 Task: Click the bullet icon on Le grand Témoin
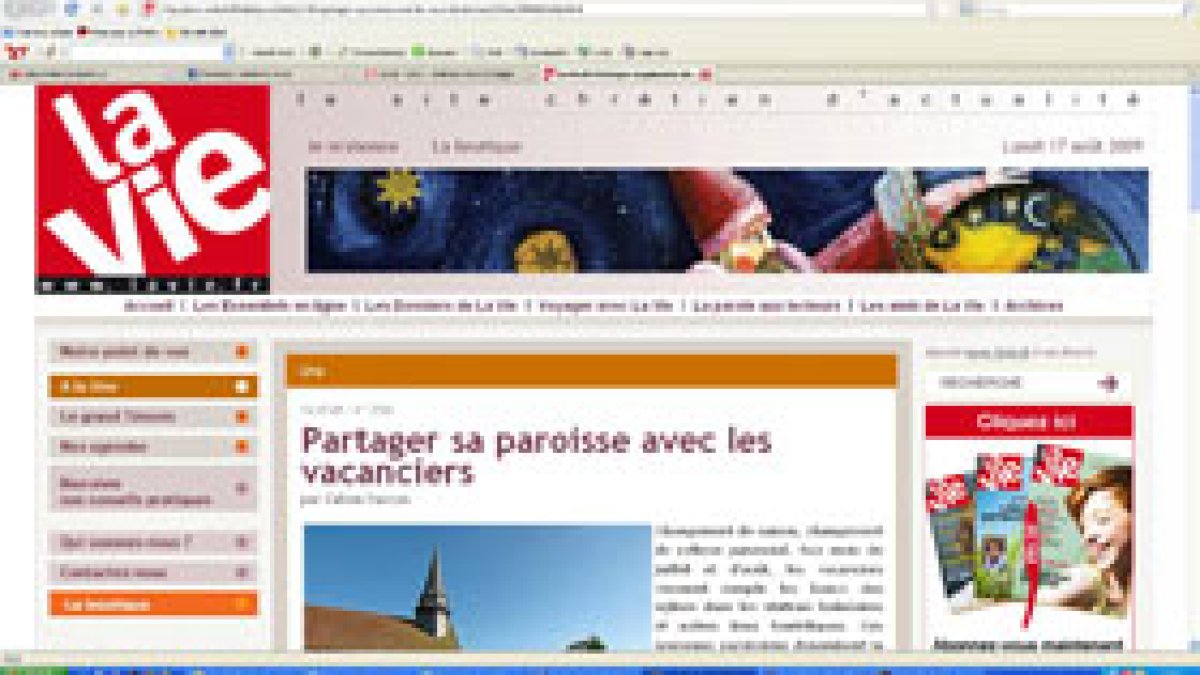click(241, 417)
